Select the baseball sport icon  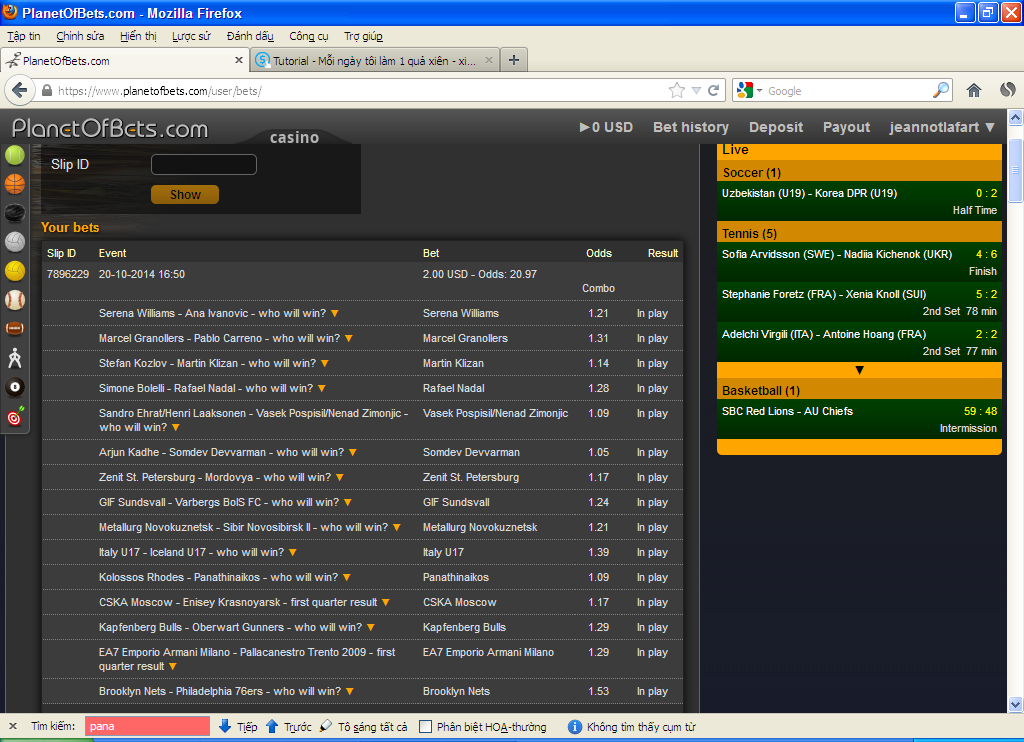(x=14, y=300)
